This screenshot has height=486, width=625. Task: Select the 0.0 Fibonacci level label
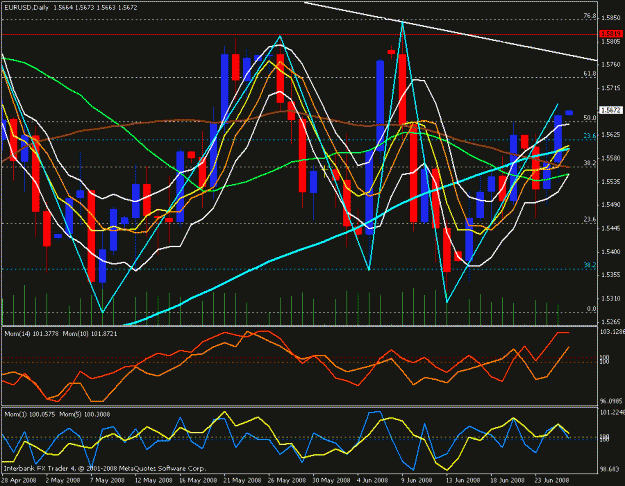(x=592, y=309)
